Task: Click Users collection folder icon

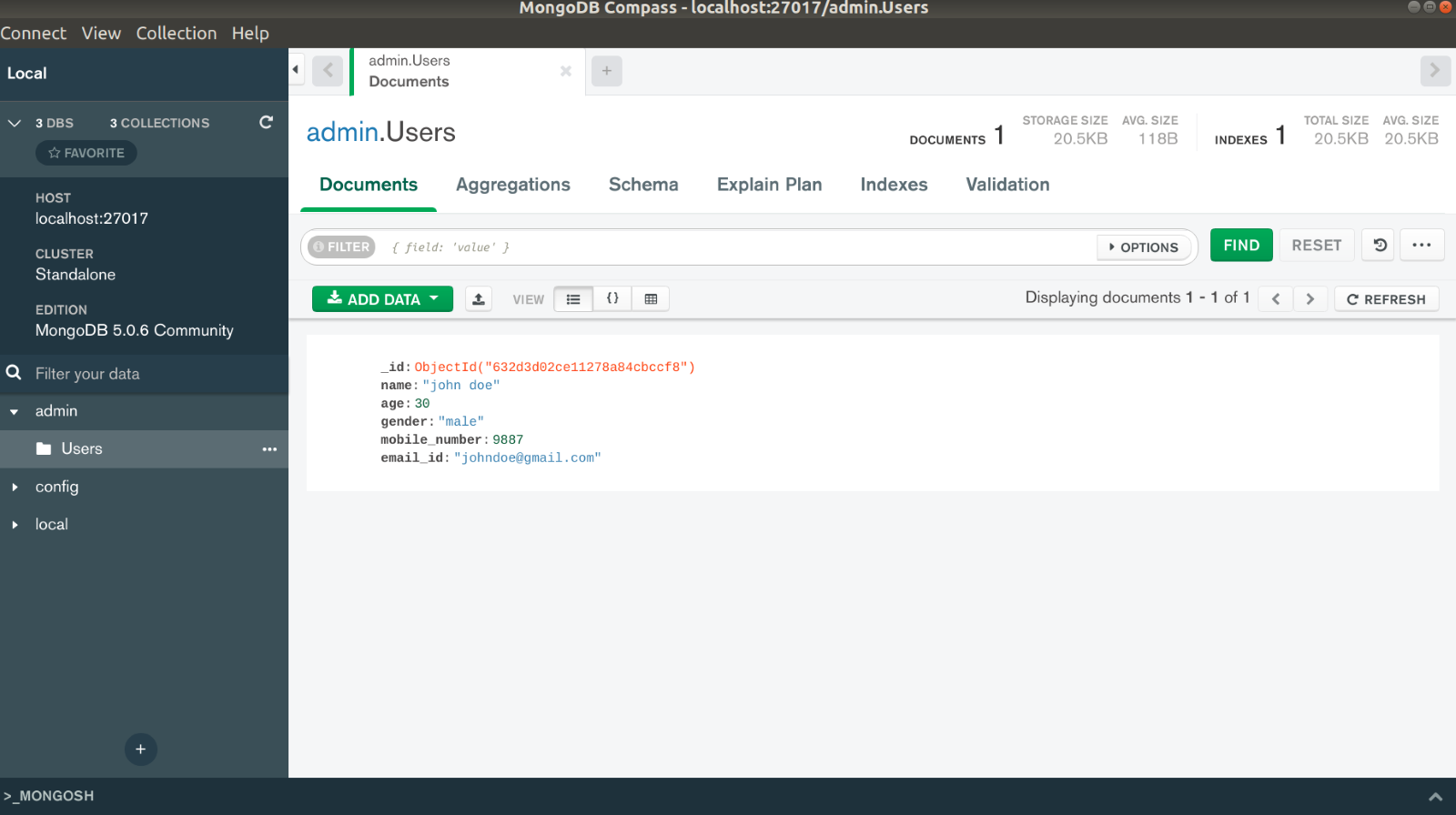Action: pyautogui.click(x=44, y=448)
